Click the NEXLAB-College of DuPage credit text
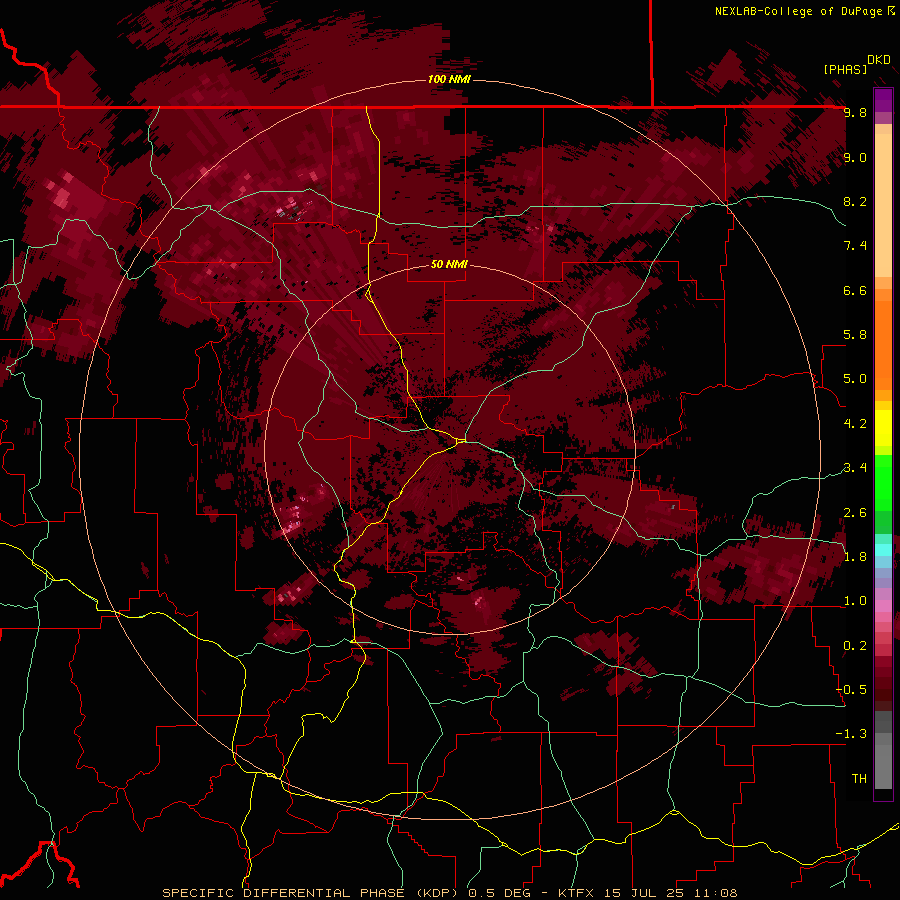Screen dimensions: 900x900 point(801,11)
